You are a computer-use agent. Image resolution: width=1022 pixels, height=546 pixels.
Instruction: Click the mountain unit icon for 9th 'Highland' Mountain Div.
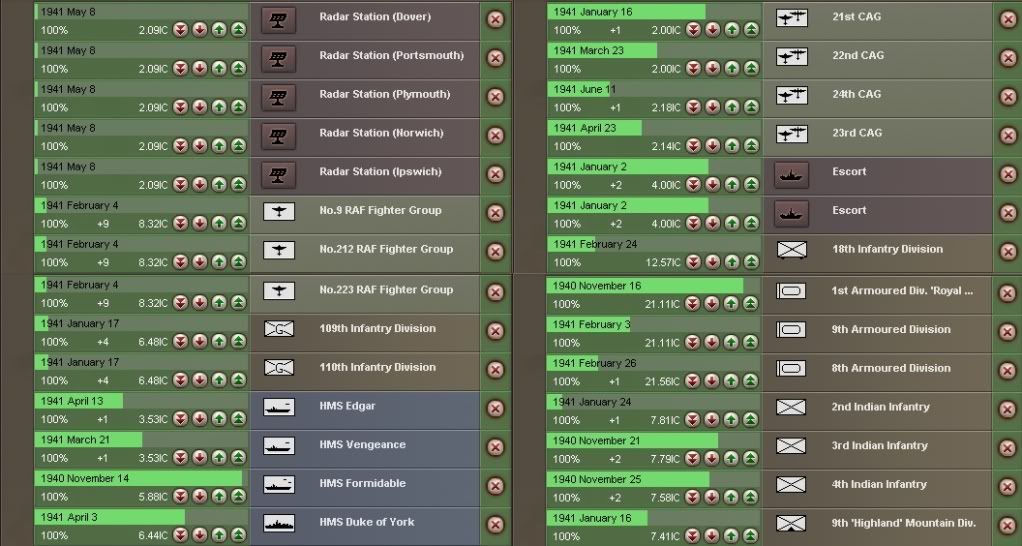pos(791,524)
